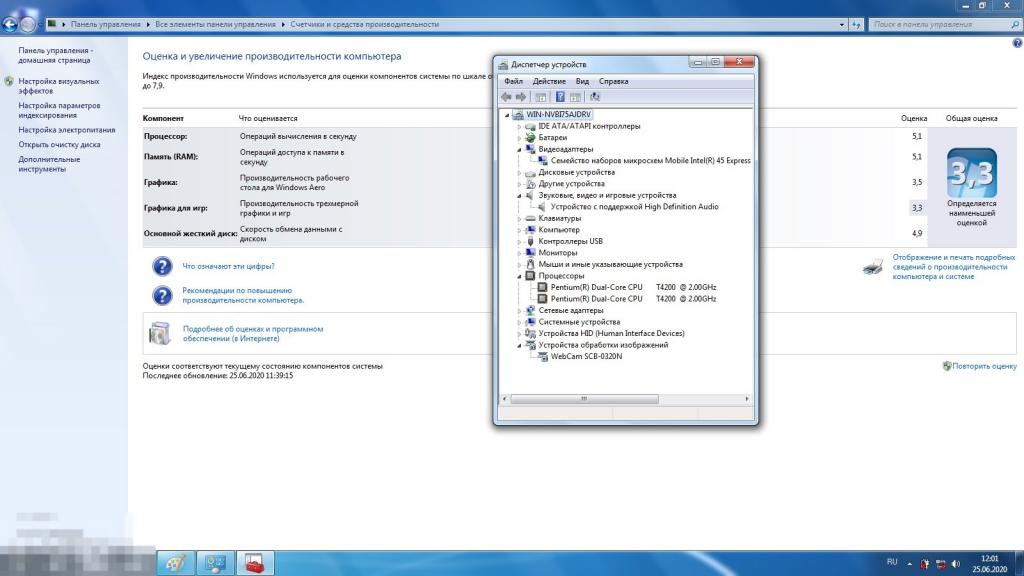Select Устройство с поддержкой High Definition Audio

click(x=634, y=207)
